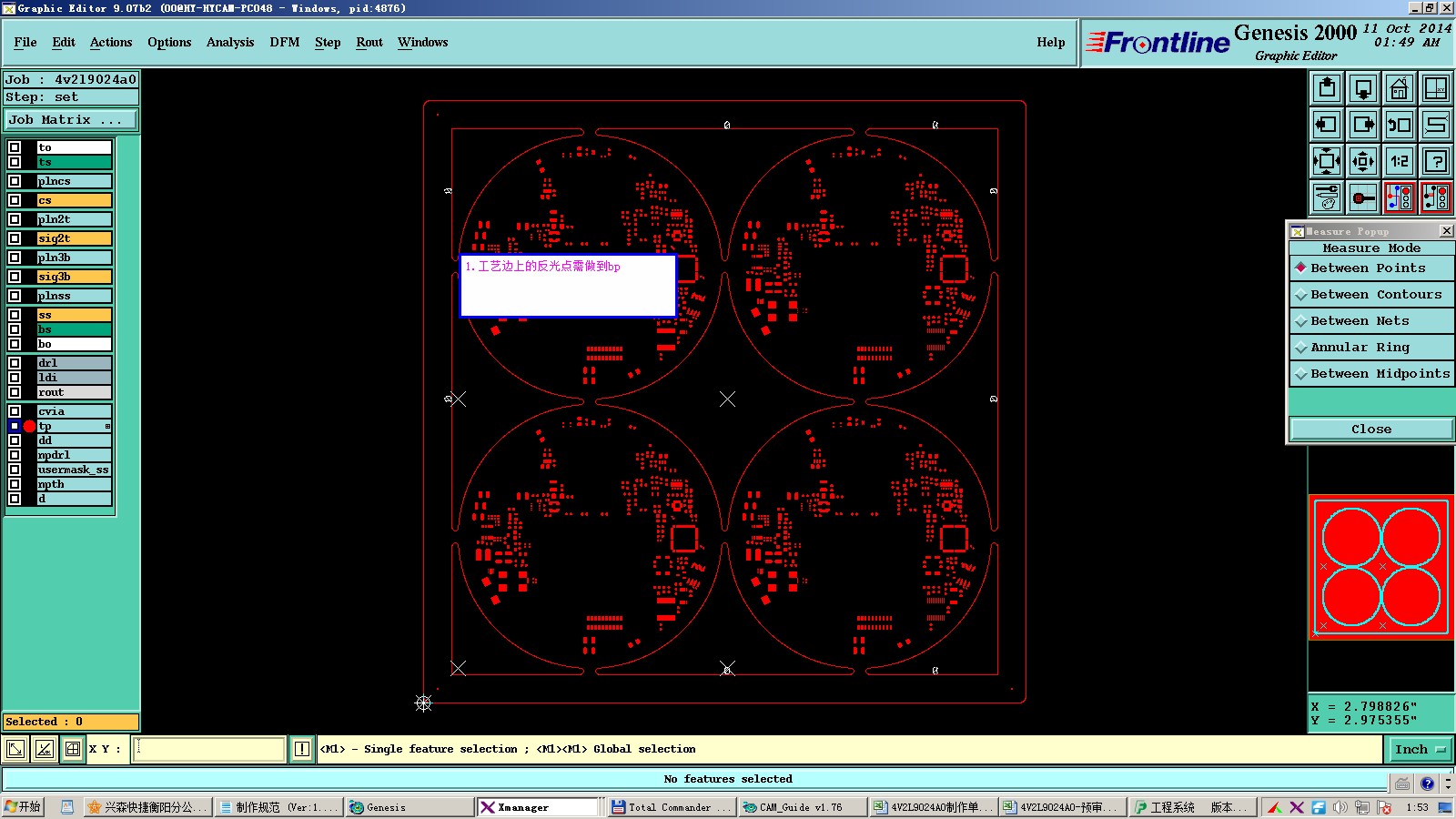Click the 1:2 scale icon
The width and height of the screenshot is (1456, 819).
[x=1400, y=161]
